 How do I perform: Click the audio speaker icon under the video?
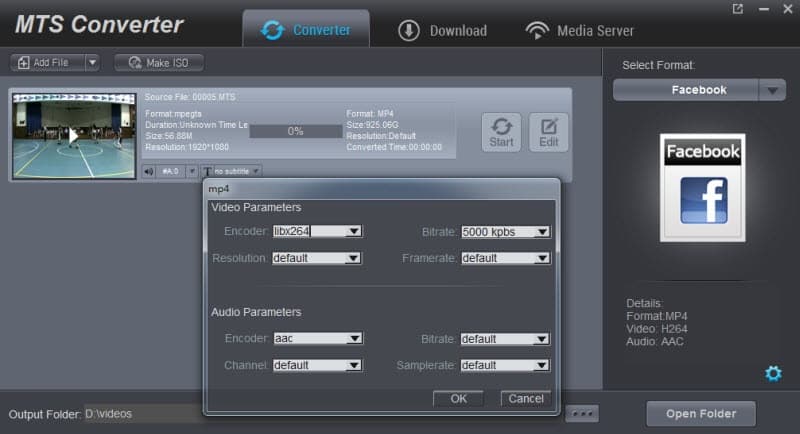click(149, 171)
